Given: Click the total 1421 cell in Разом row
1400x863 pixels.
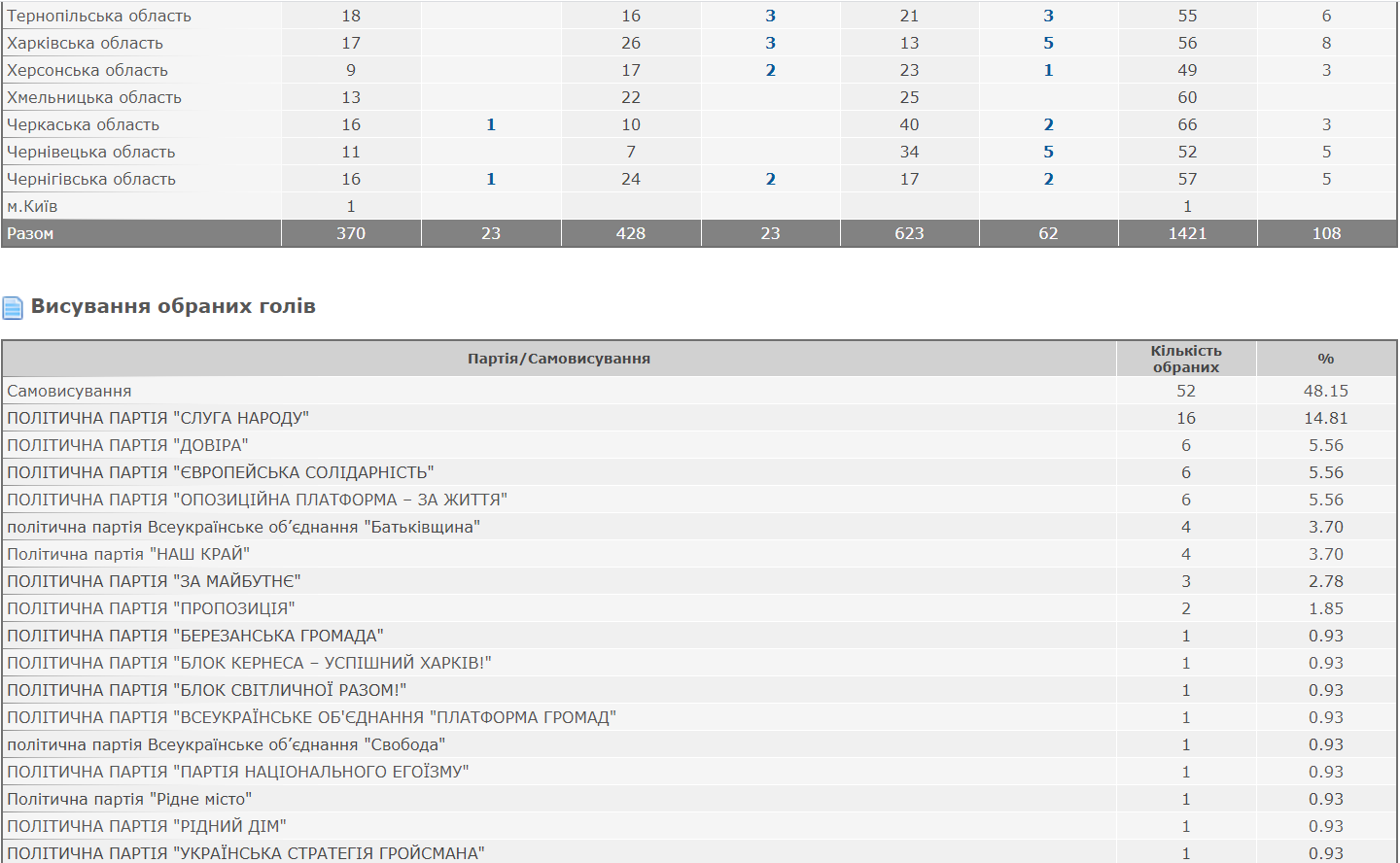Looking at the screenshot, I should [1187, 233].
